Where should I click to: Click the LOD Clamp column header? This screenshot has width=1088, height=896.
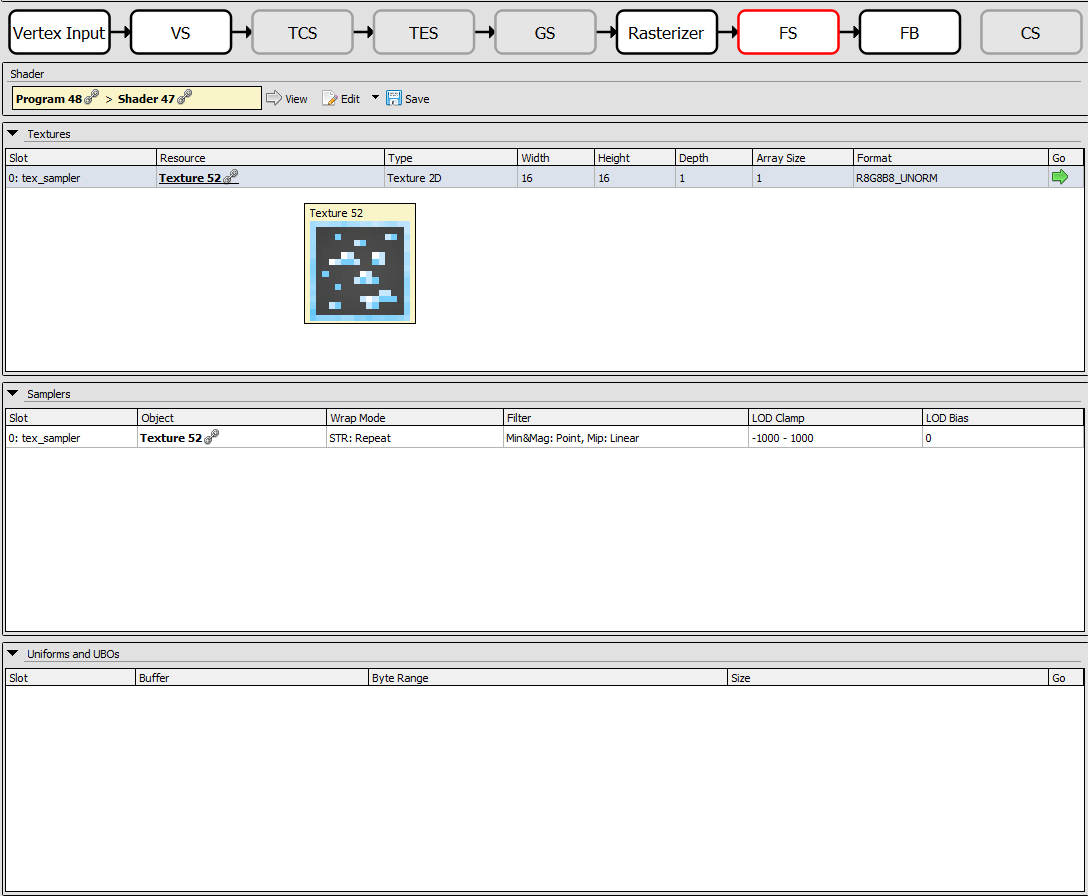click(x=835, y=418)
